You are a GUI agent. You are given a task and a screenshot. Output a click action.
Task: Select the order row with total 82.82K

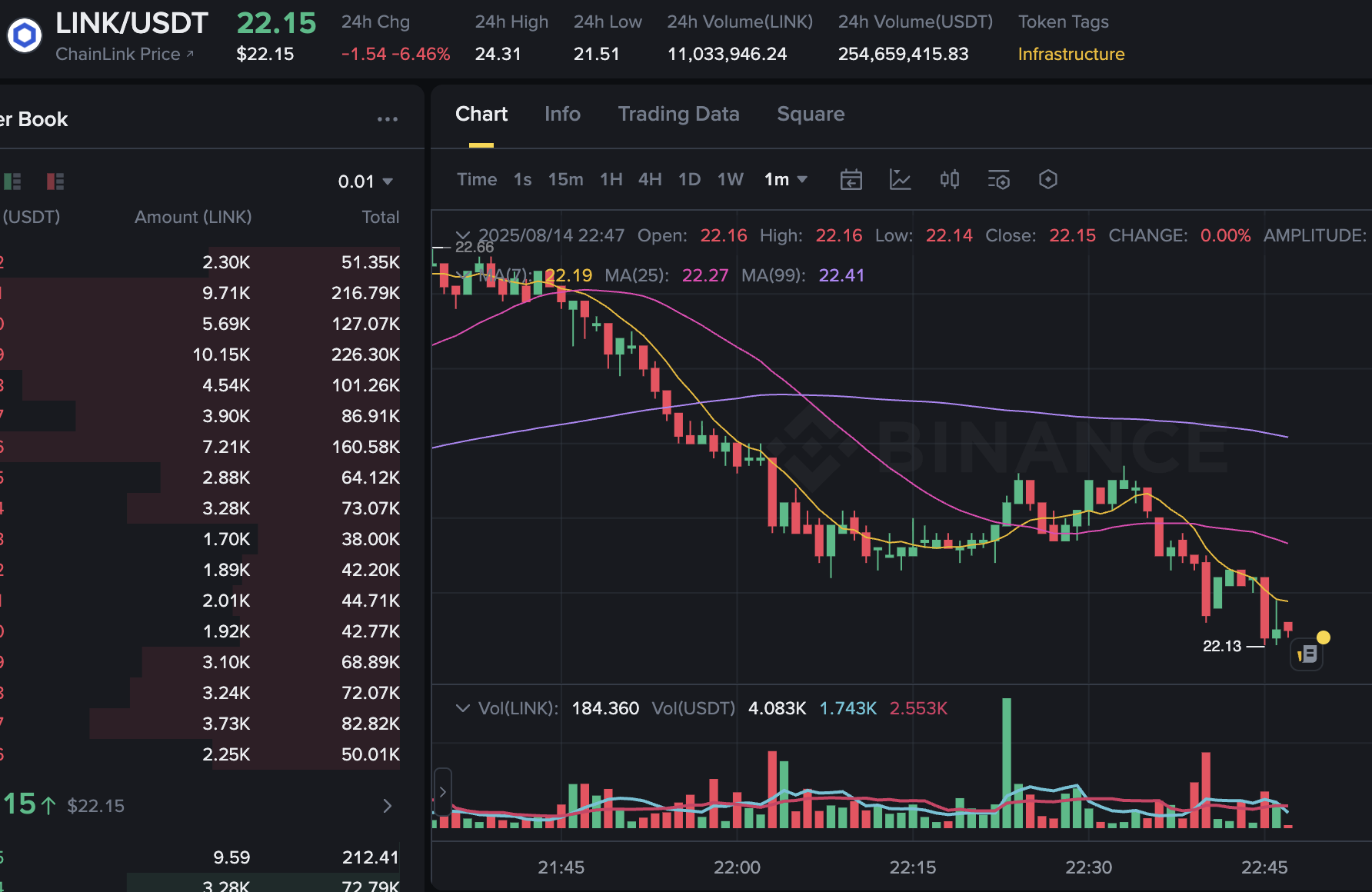pos(200,724)
